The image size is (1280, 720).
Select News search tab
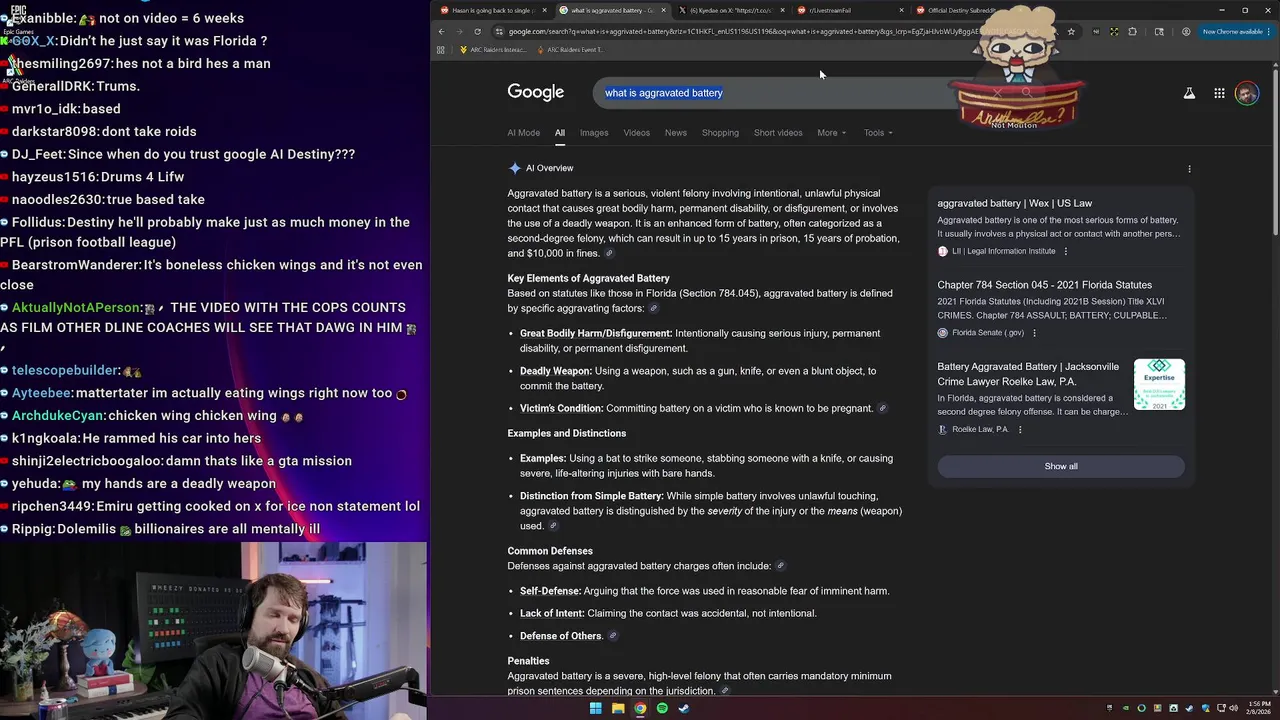coord(676,132)
